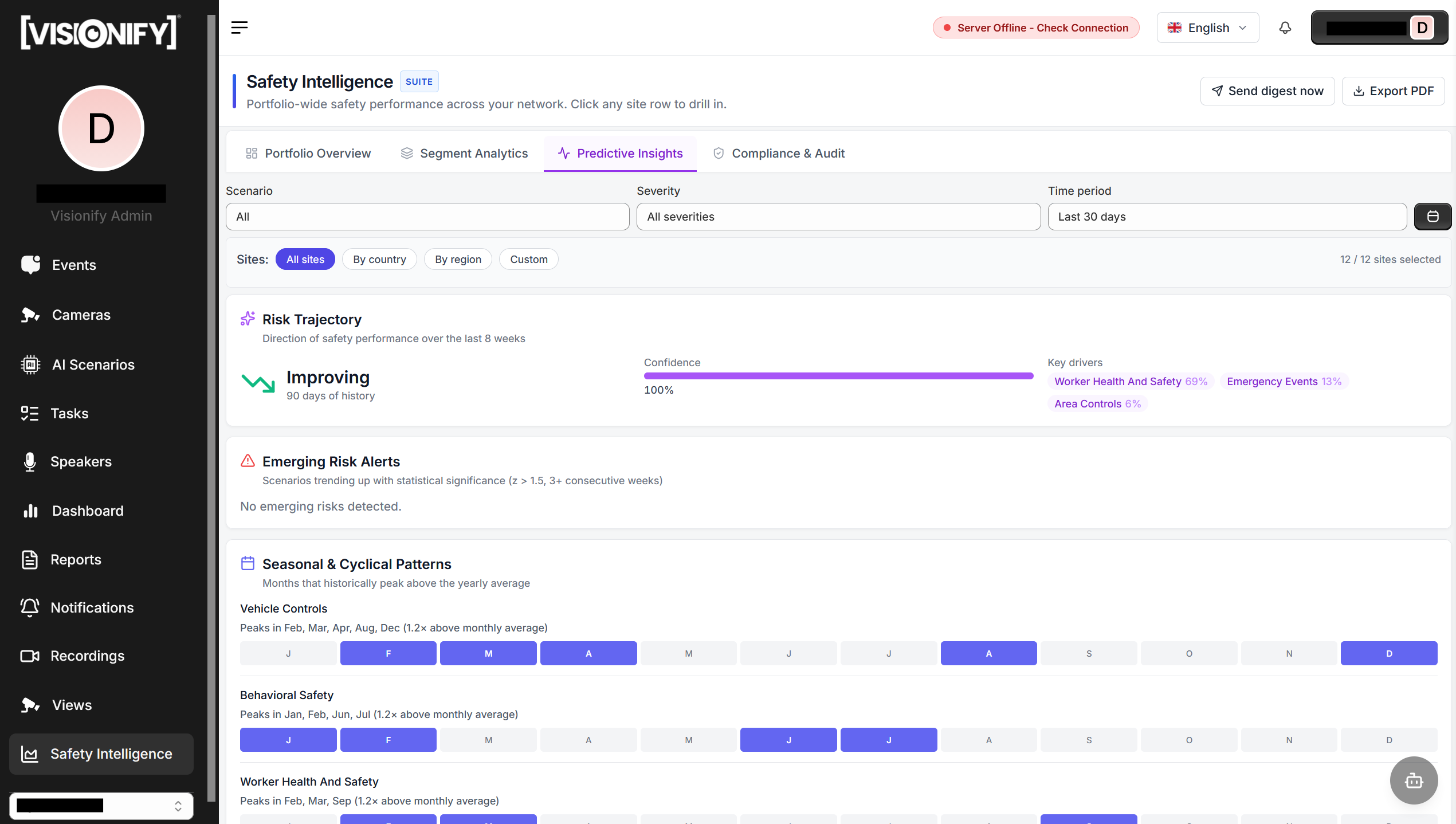Click the Export PDF button

pyautogui.click(x=1394, y=91)
